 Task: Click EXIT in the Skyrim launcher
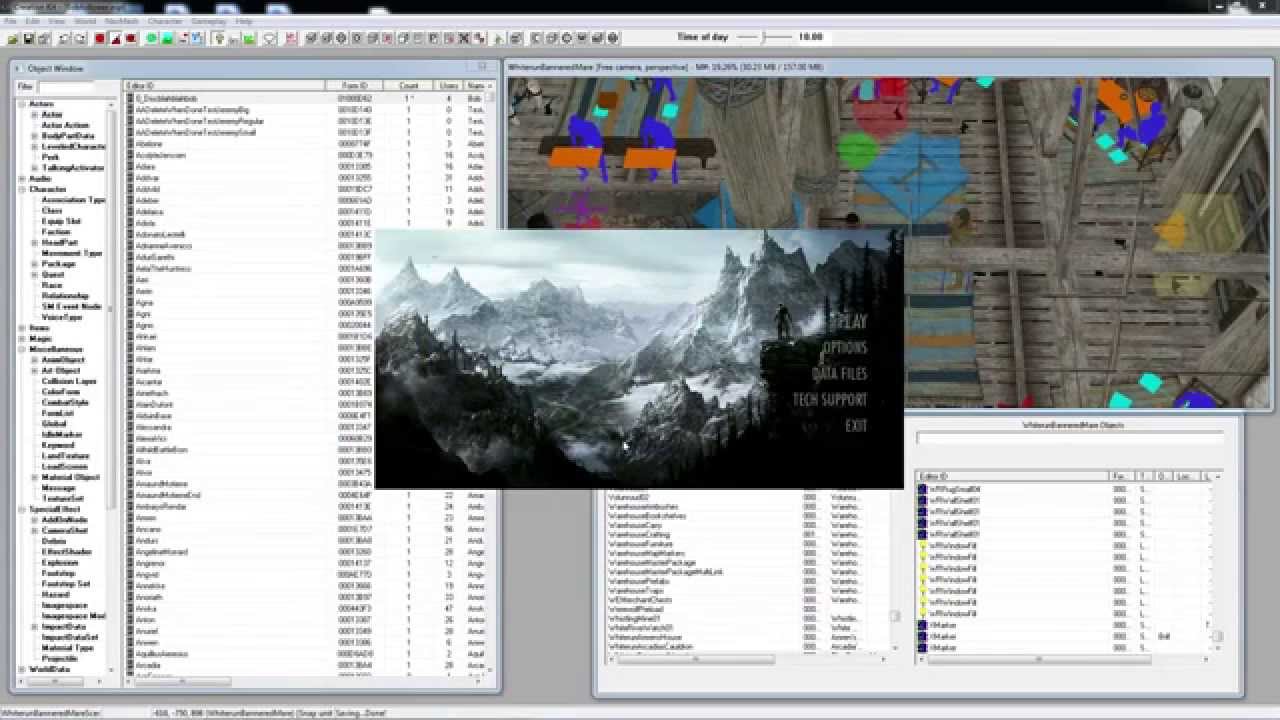[x=856, y=426]
